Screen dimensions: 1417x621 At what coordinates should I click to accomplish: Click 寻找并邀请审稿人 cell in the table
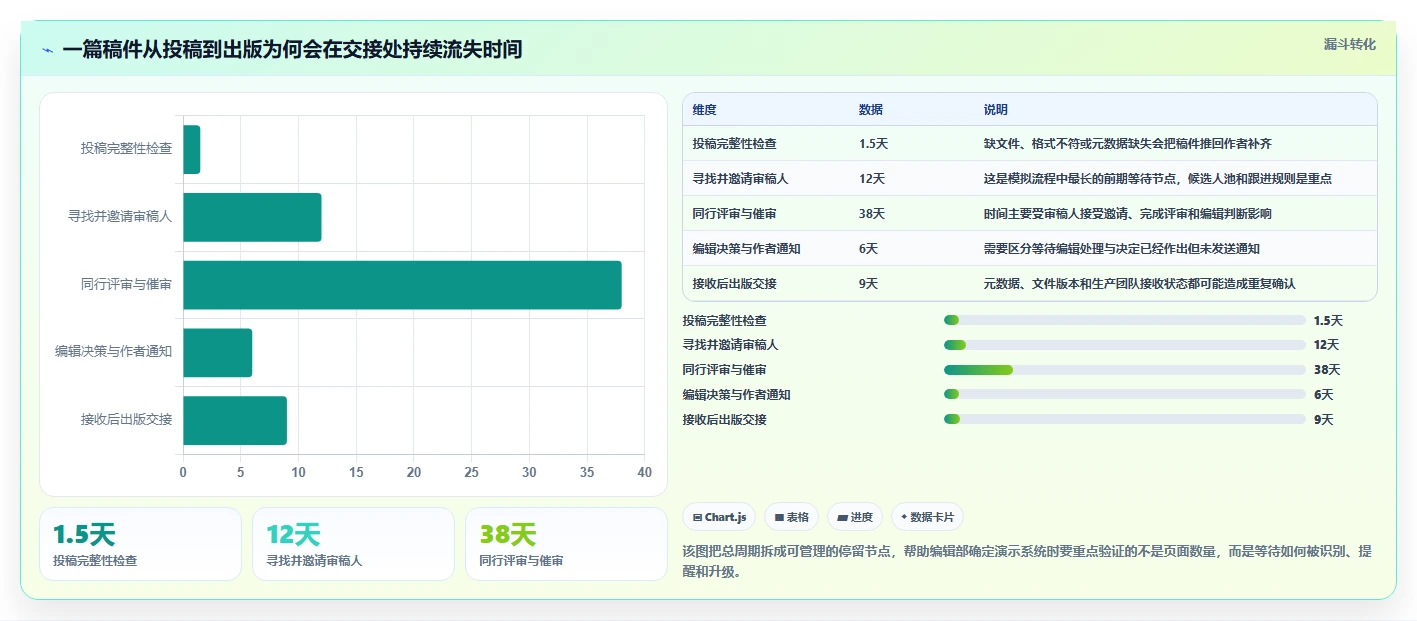click(740, 179)
